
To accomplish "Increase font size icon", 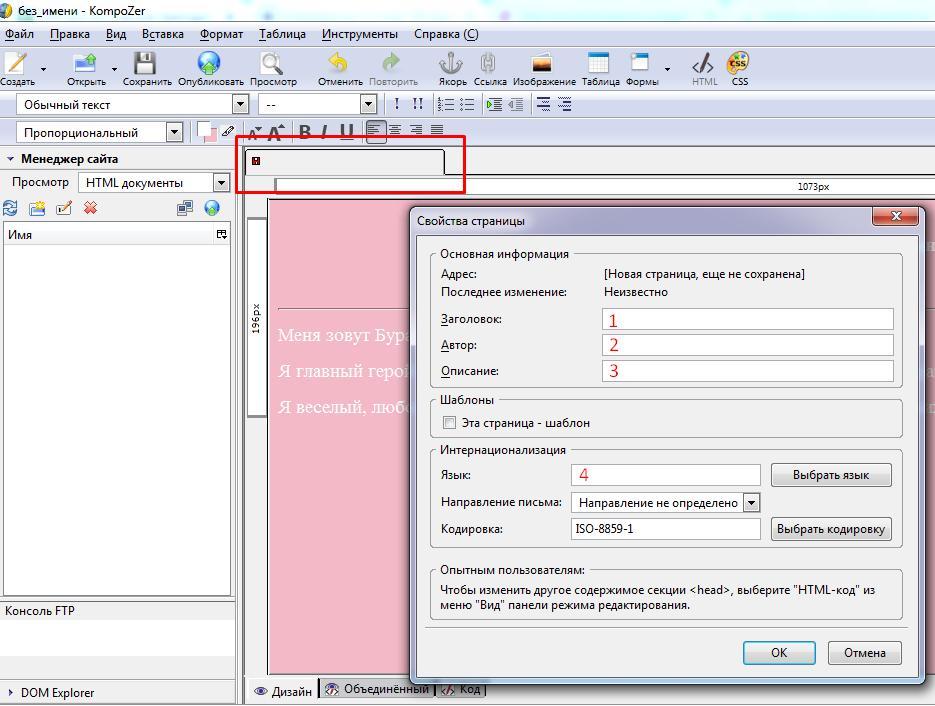I will point(276,132).
